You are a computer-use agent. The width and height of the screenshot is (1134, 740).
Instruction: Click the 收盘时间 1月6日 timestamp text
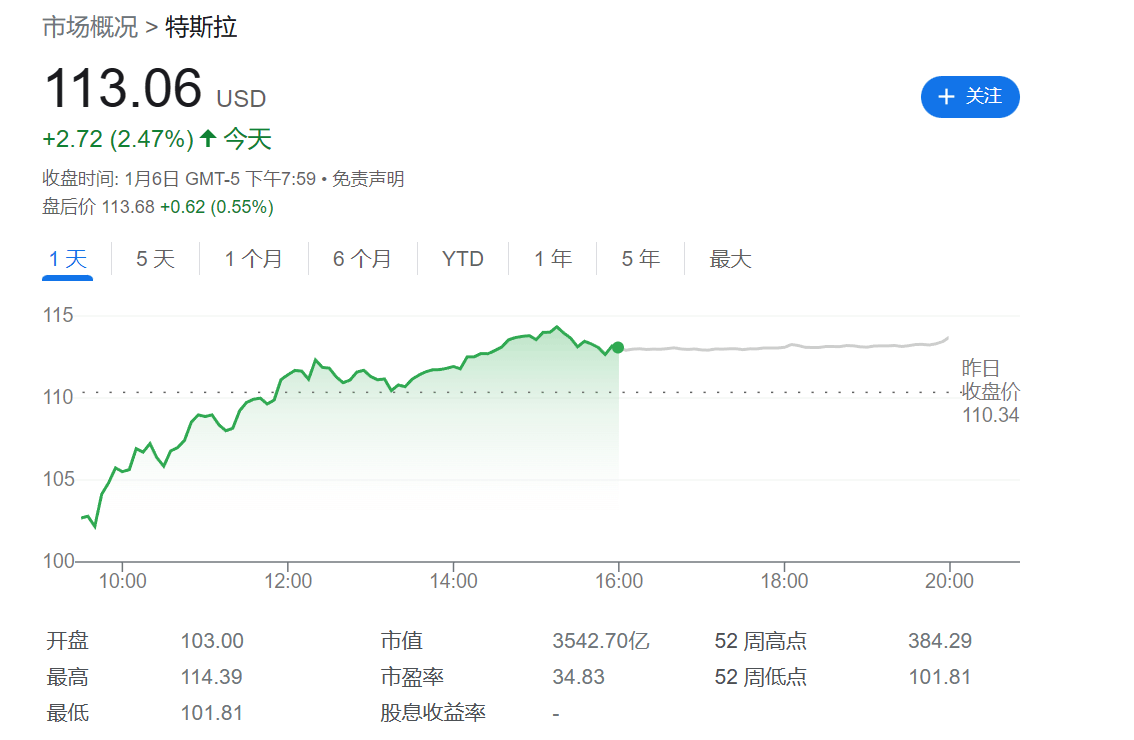(x=179, y=179)
